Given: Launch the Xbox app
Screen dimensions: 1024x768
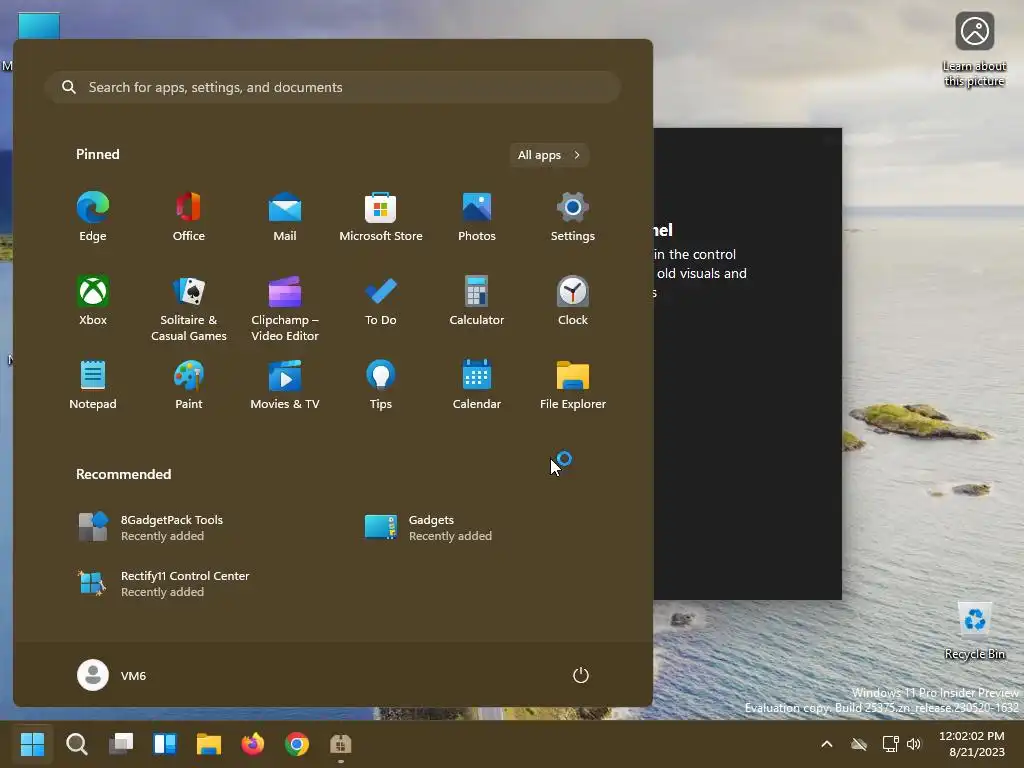Looking at the screenshot, I should coord(93,301).
